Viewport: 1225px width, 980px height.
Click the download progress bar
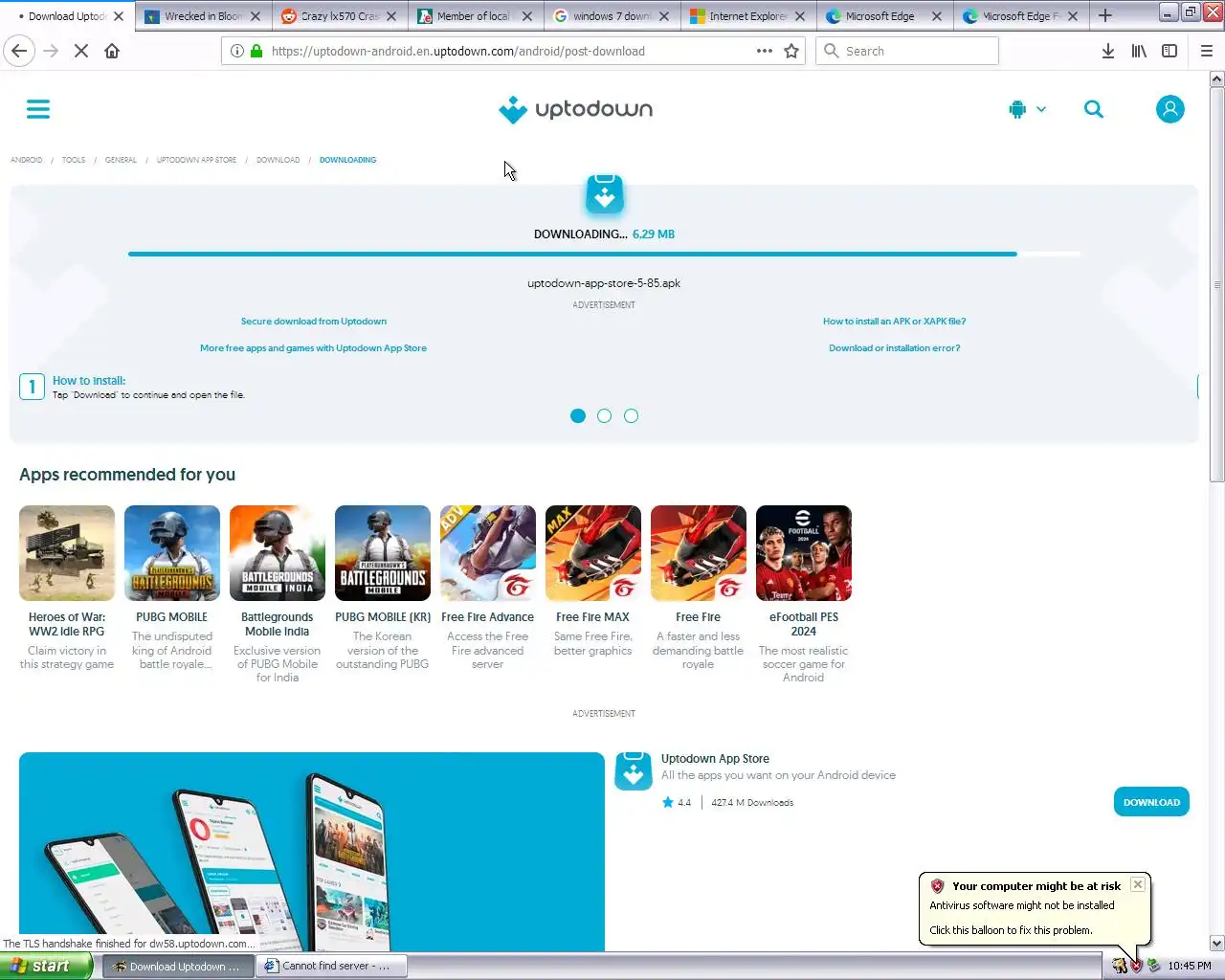pyautogui.click(x=604, y=254)
